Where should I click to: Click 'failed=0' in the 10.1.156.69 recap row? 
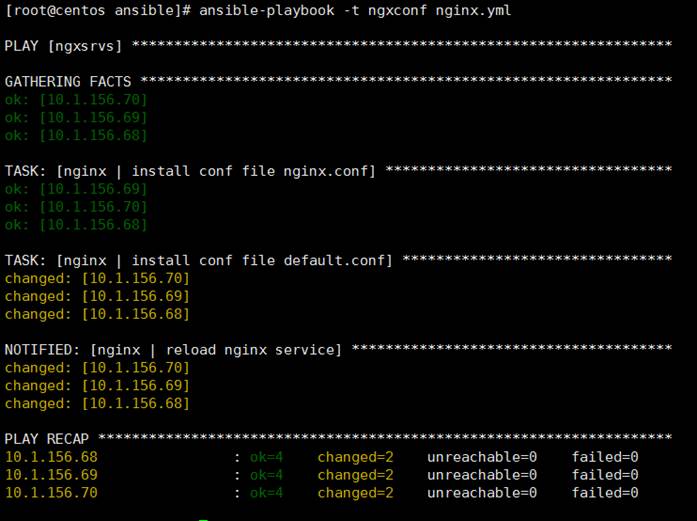[x=605, y=475]
